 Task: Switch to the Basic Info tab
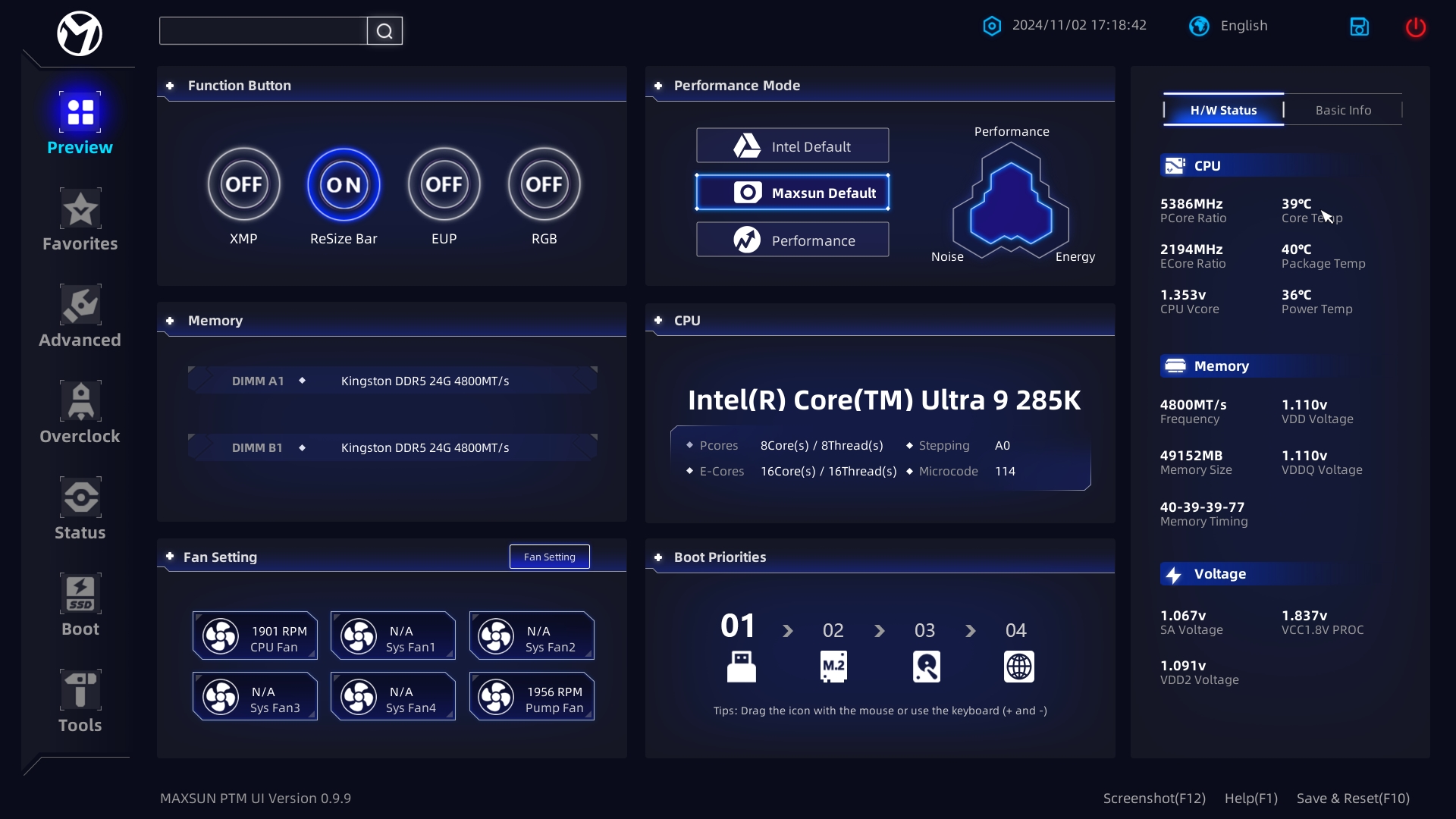[1343, 110]
